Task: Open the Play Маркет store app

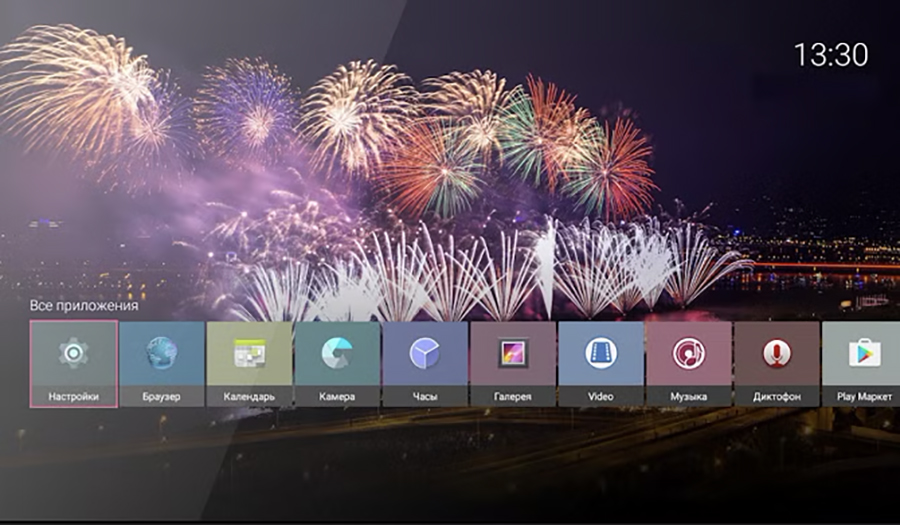Action: coord(861,364)
